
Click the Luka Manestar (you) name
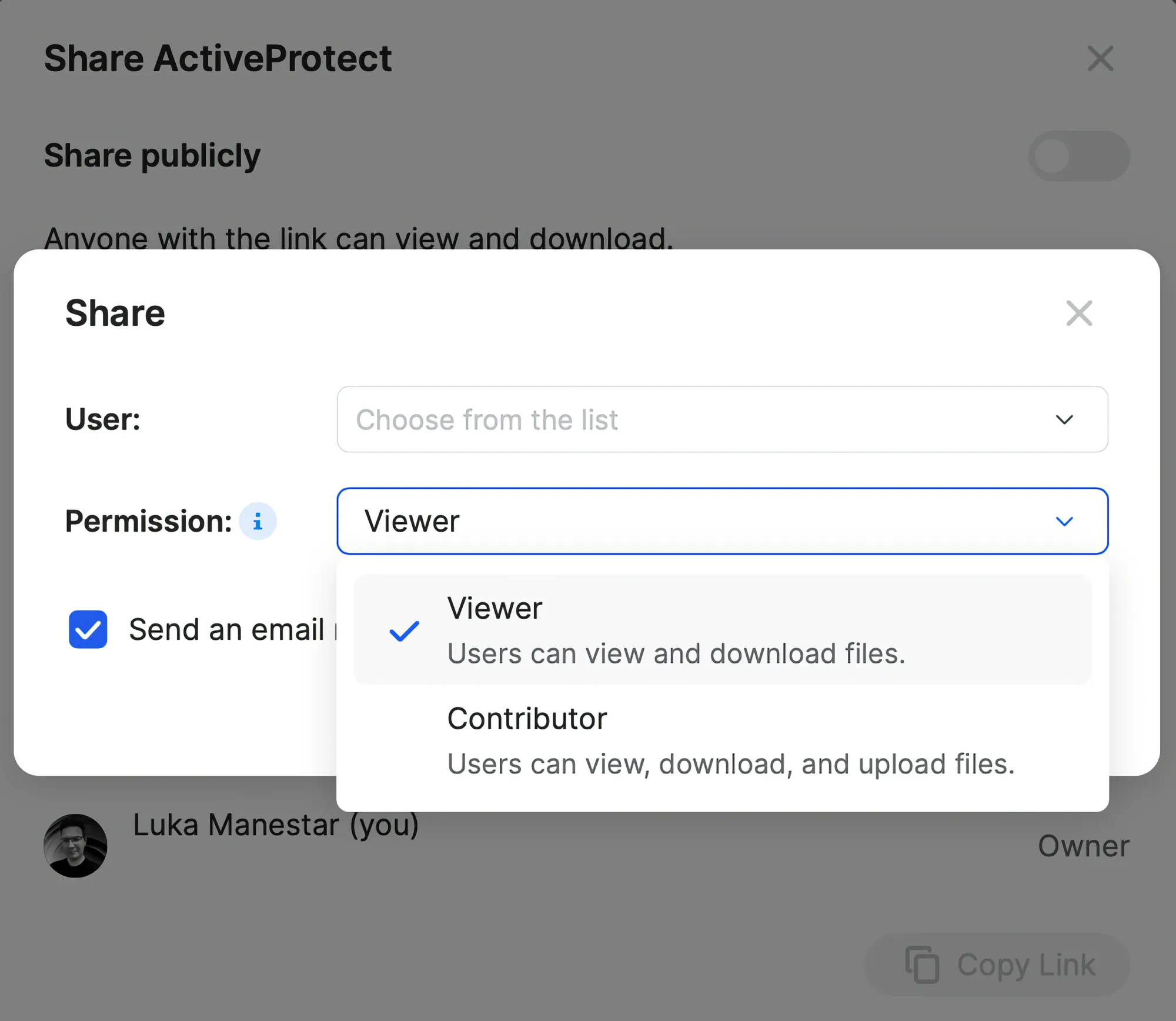click(x=276, y=825)
